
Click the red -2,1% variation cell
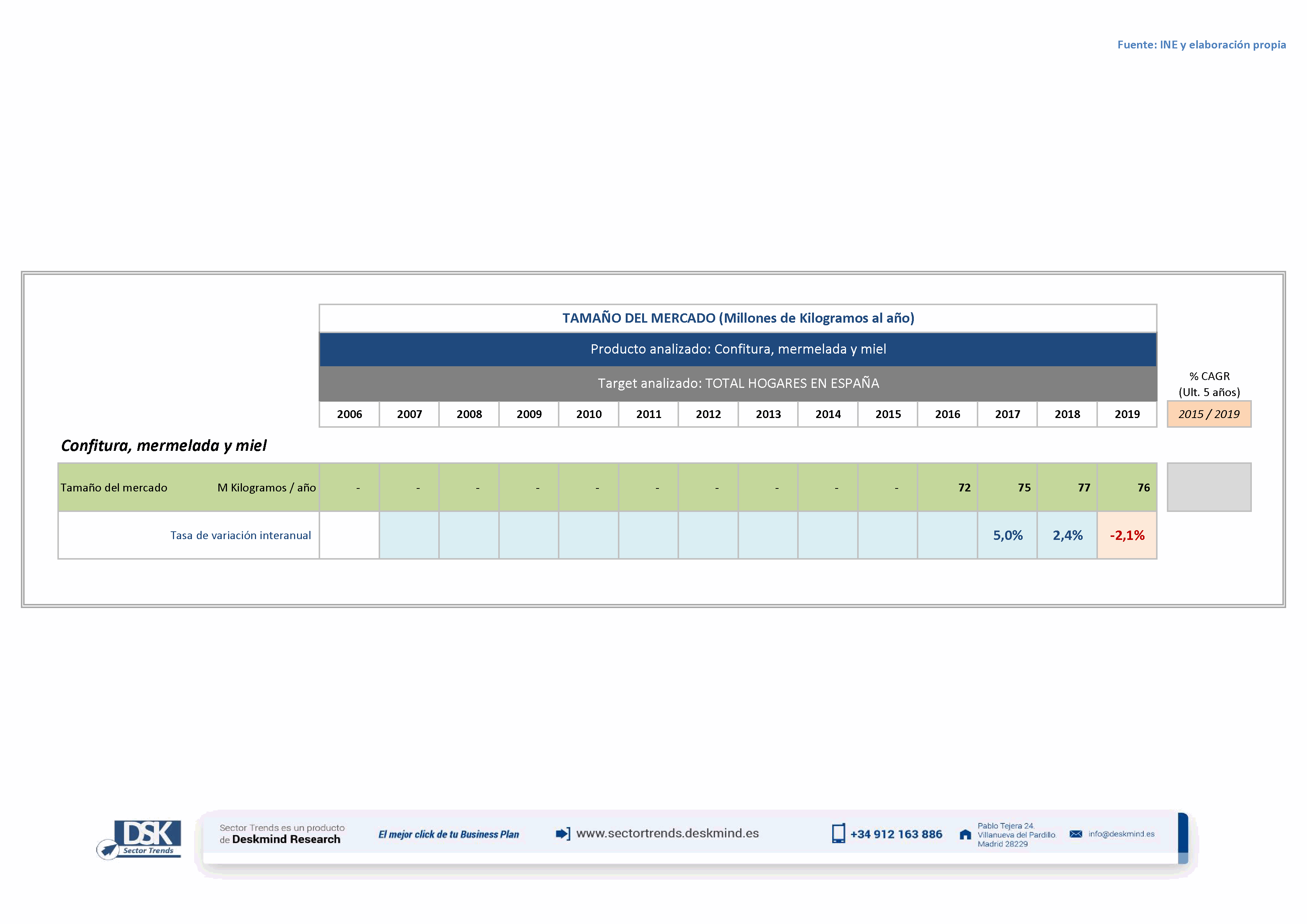(1127, 535)
